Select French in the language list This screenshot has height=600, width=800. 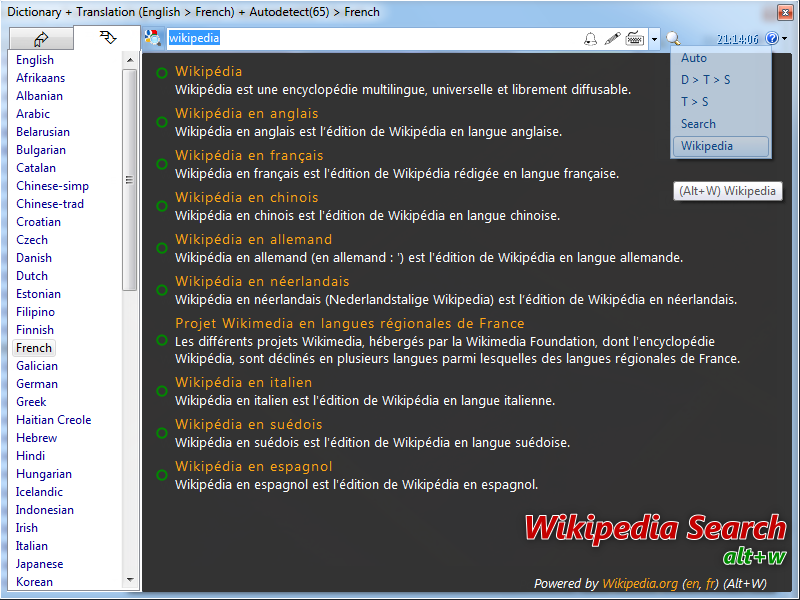(34, 348)
